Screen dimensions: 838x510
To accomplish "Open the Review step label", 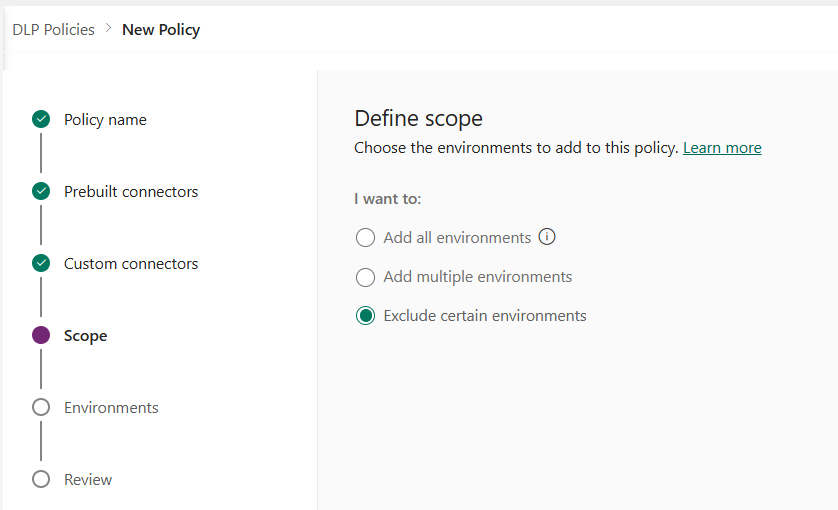I will click(x=88, y=480).
